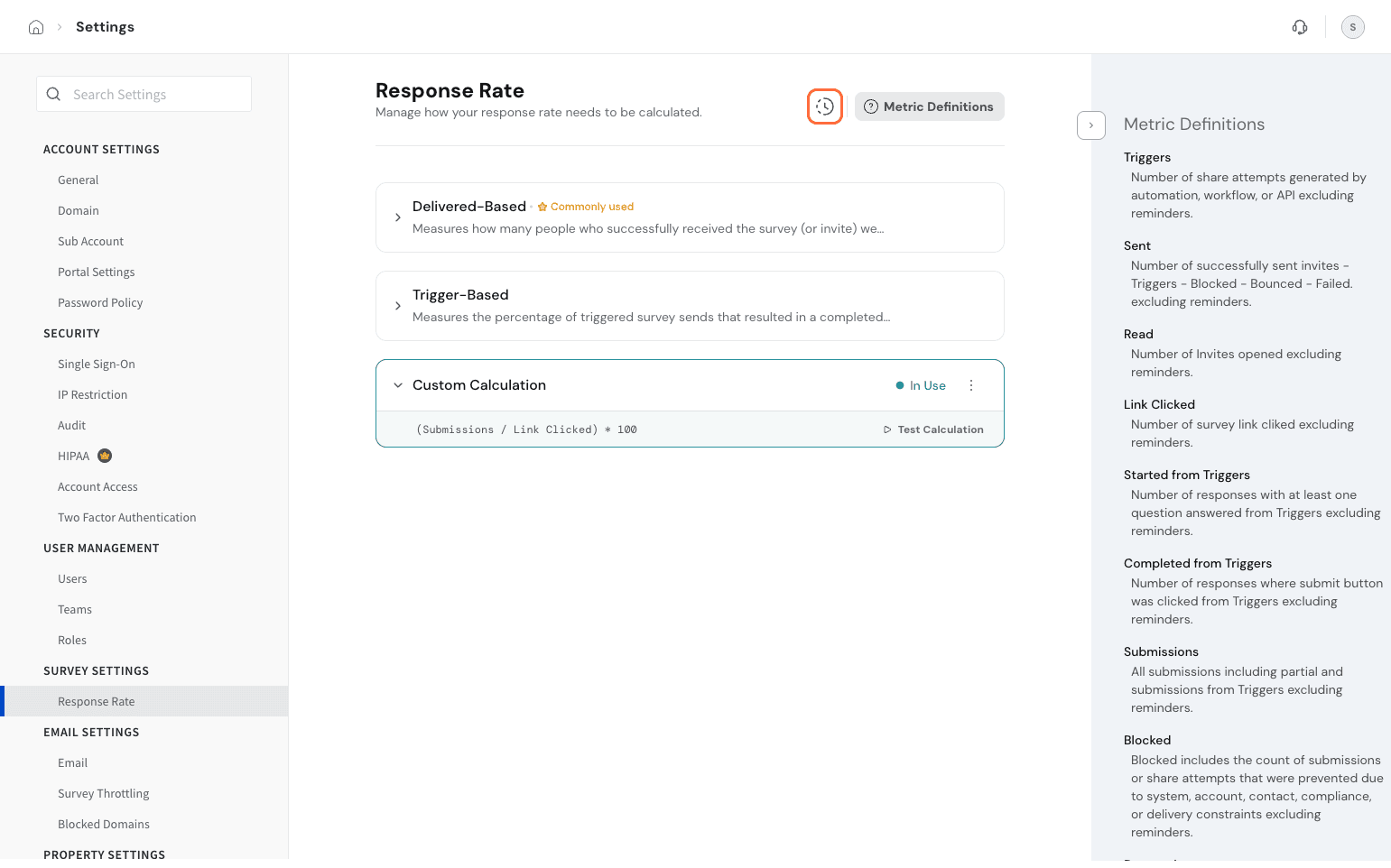The width and height of the screenshot is (1391, 868).
Task: Run Test Calculation
Action: pyautogui.click(x=933, y=429)
